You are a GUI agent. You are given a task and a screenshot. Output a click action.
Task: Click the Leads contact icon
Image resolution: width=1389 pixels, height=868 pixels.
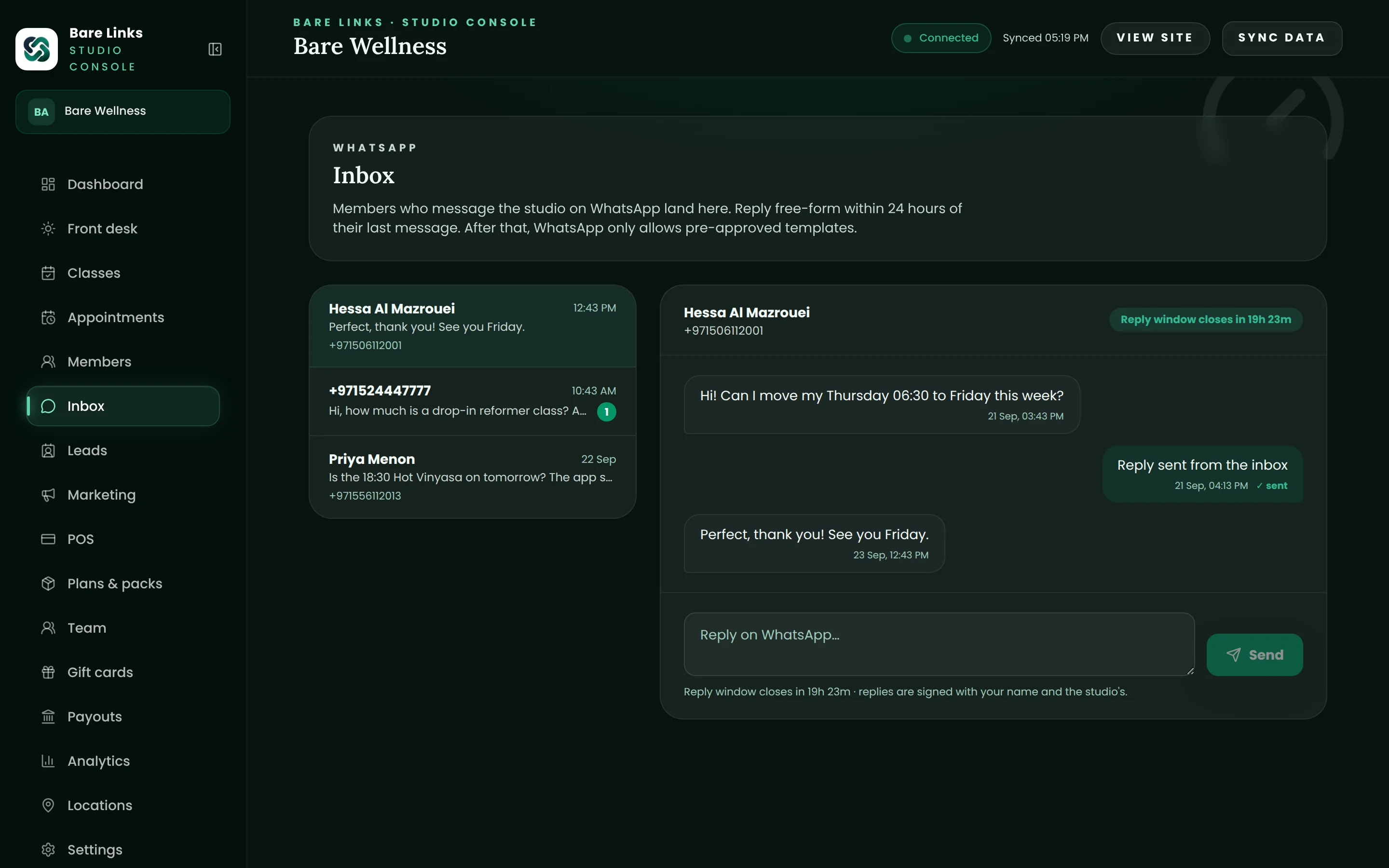click(48, 451)
